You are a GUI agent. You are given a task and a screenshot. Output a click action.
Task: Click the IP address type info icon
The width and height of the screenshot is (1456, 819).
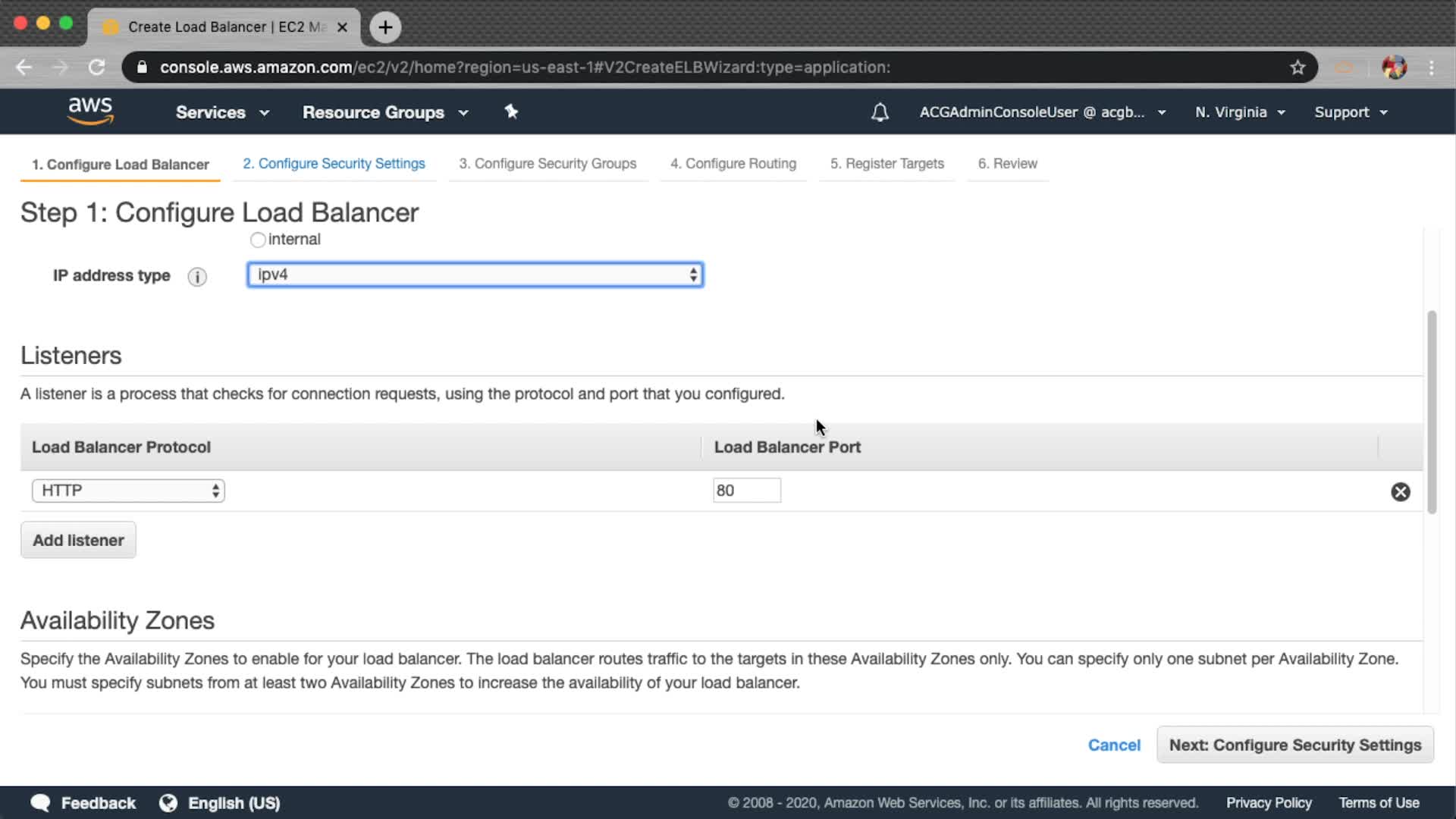click(x=197, y=277)
